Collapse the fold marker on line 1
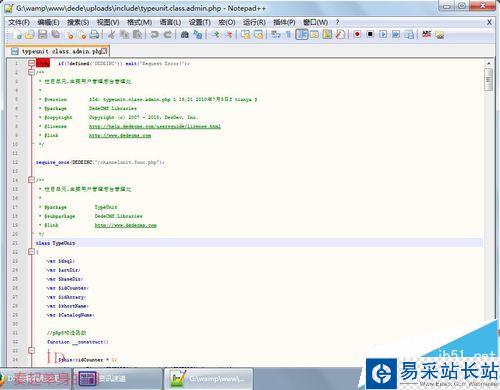Viewport: 500px width, 390px height. (x=31, y=63)
